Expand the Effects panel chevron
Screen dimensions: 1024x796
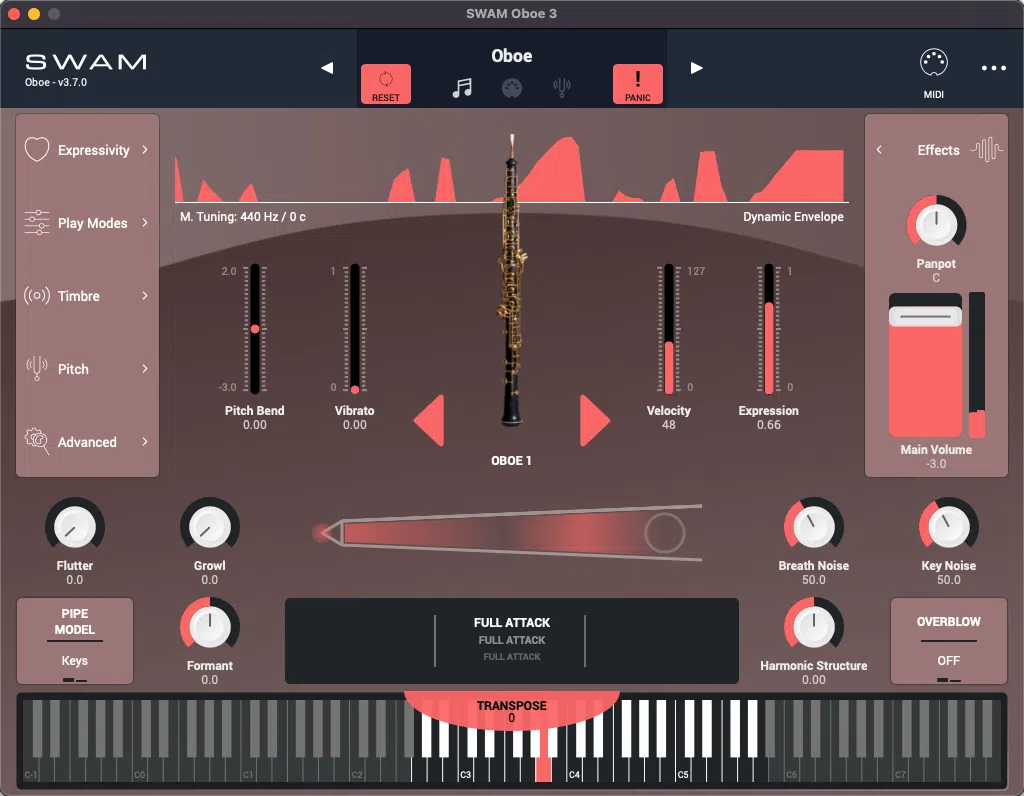pyautogui.click(x=879, y=149)
